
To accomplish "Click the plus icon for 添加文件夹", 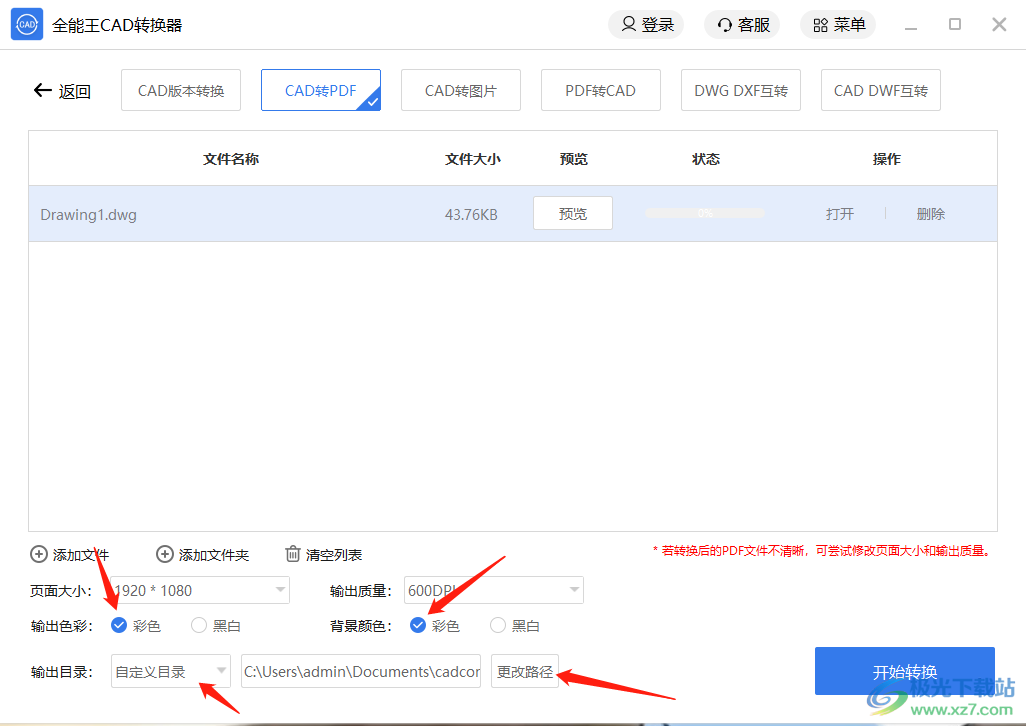I will [x=164, y=554].
